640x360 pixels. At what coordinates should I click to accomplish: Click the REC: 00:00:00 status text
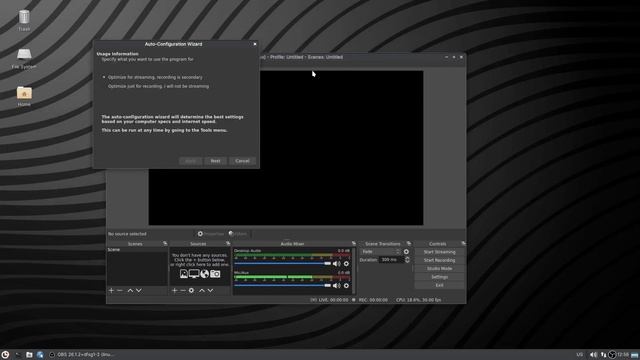(x=373, y=300)
